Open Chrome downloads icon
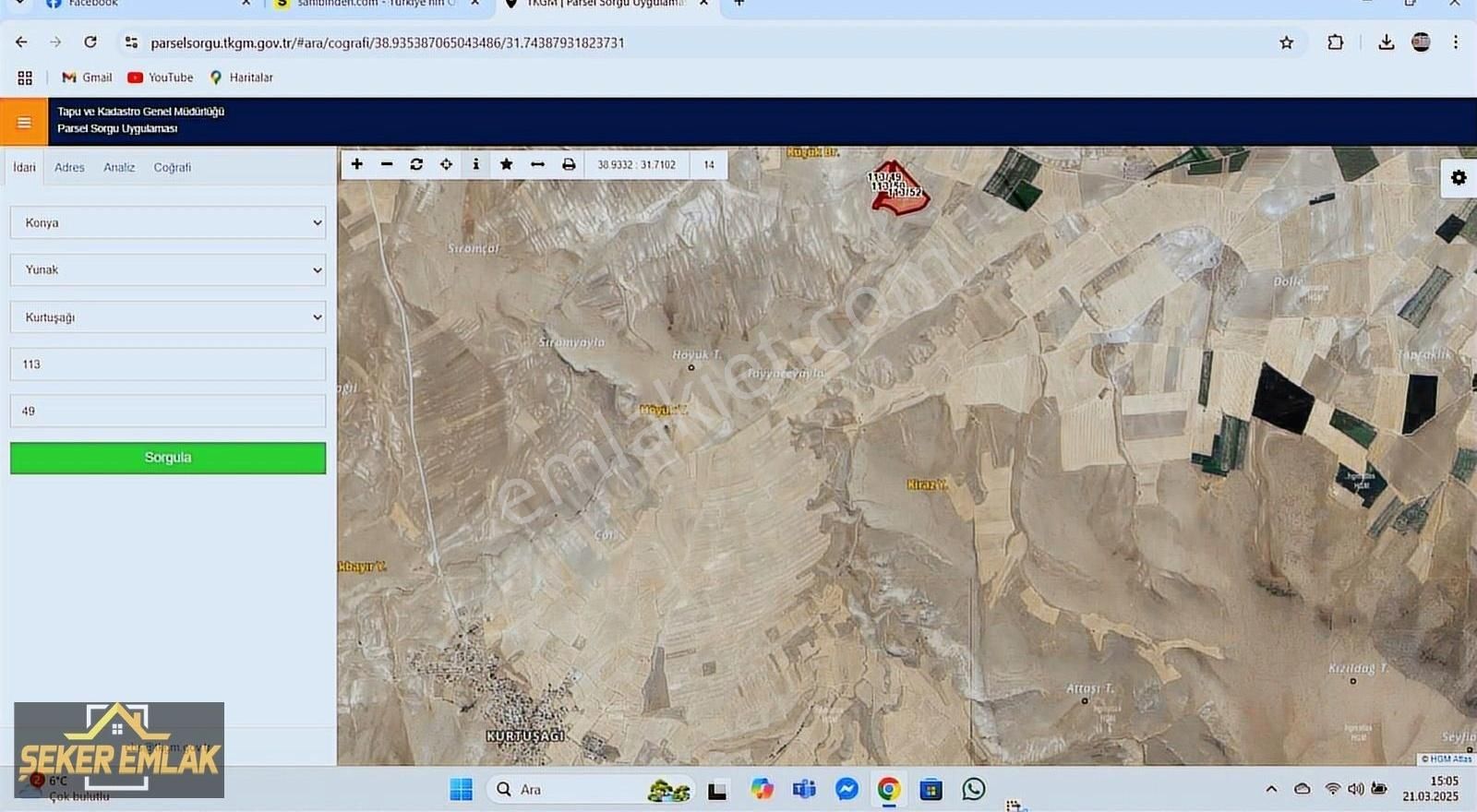This screenshot has width=1477, height=812. click(1386, 42)
